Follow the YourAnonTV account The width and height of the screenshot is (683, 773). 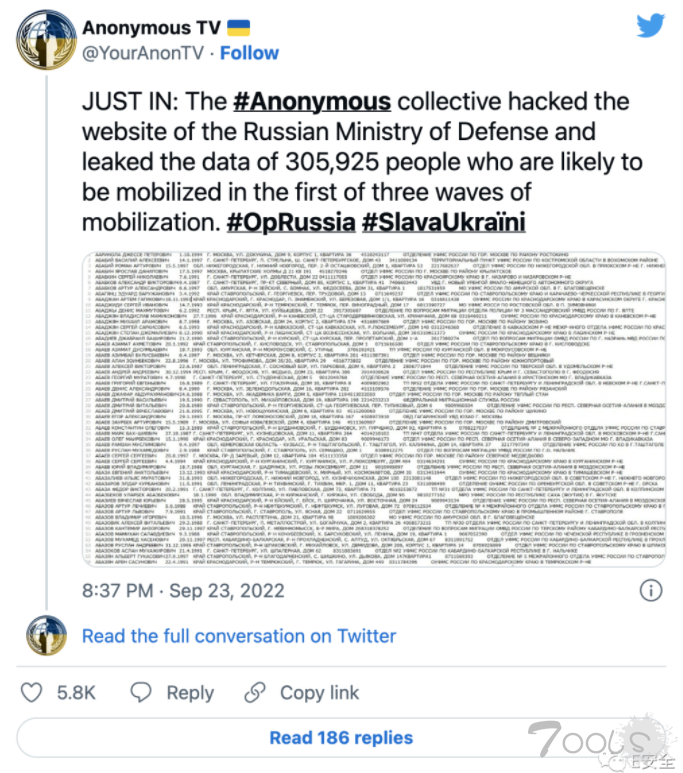[x=250, y=52]
